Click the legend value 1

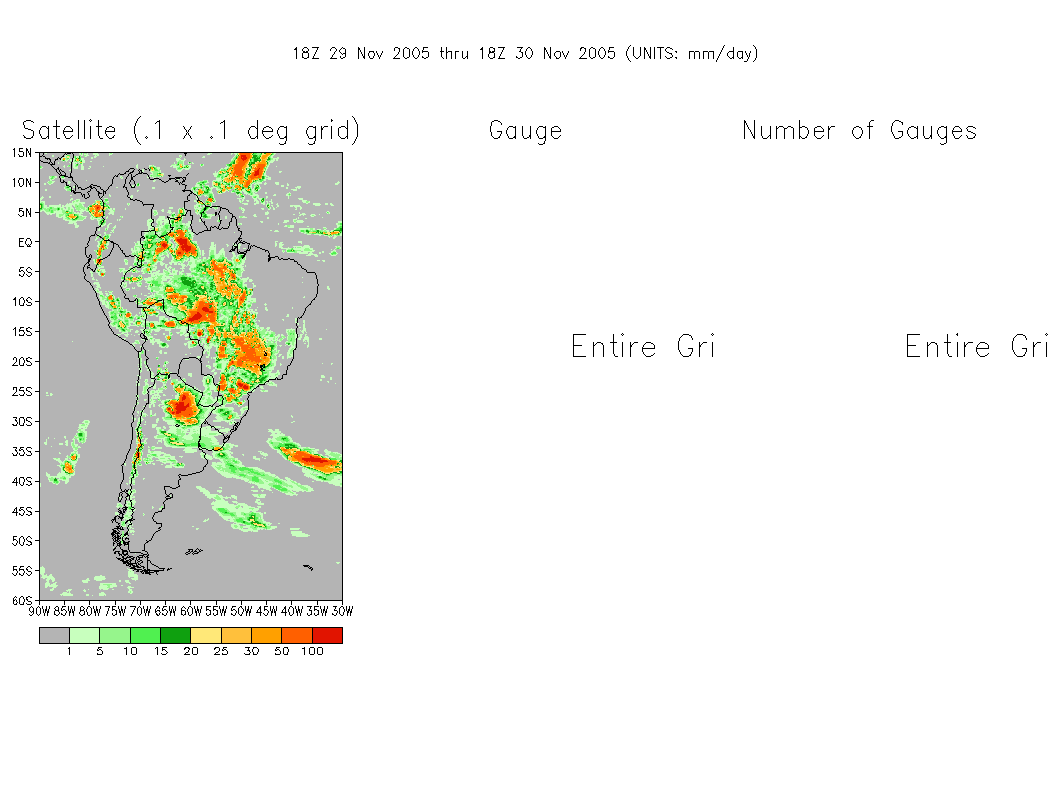click(x=70, y=651)
